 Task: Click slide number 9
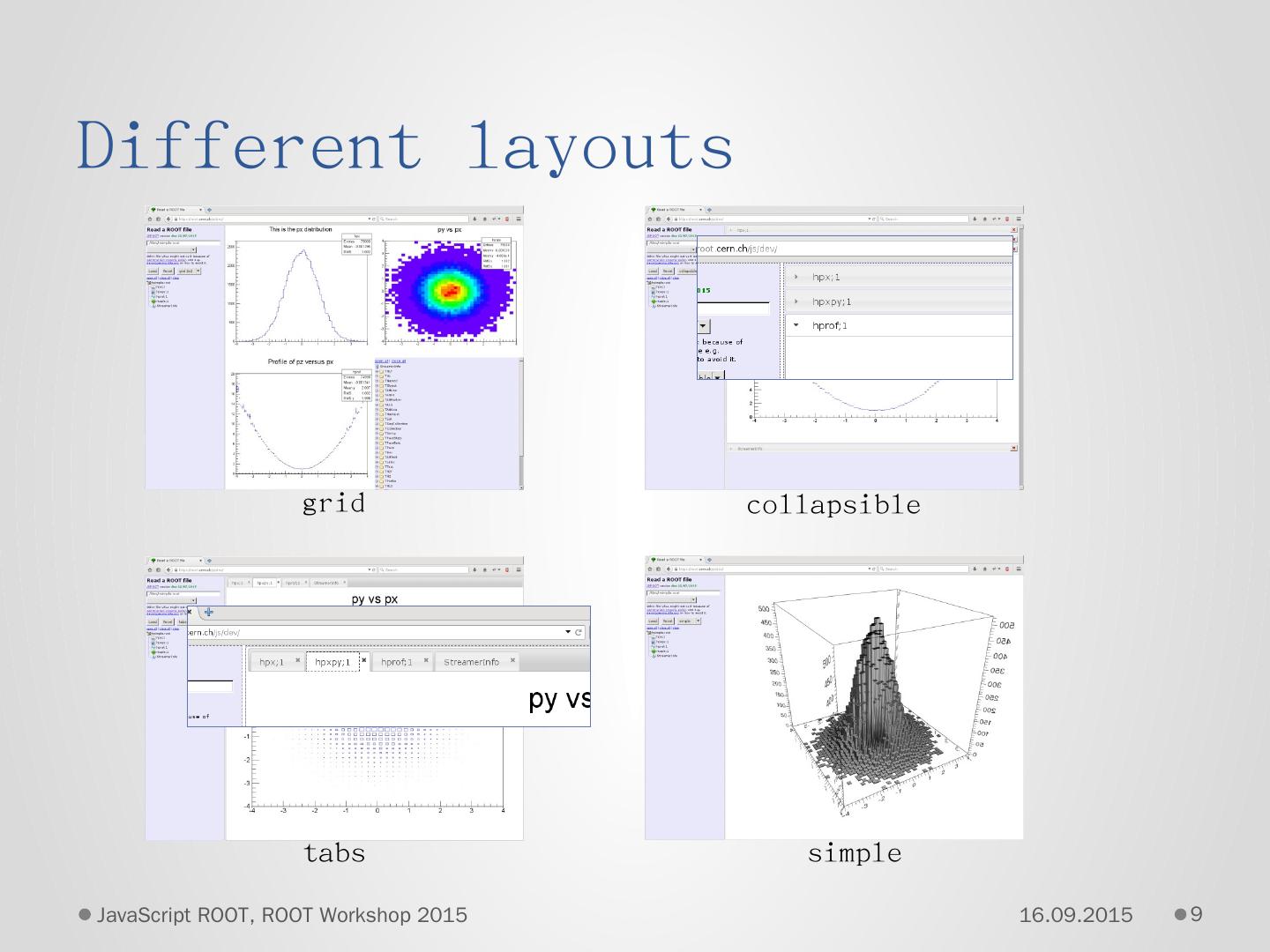[1197, 914]
